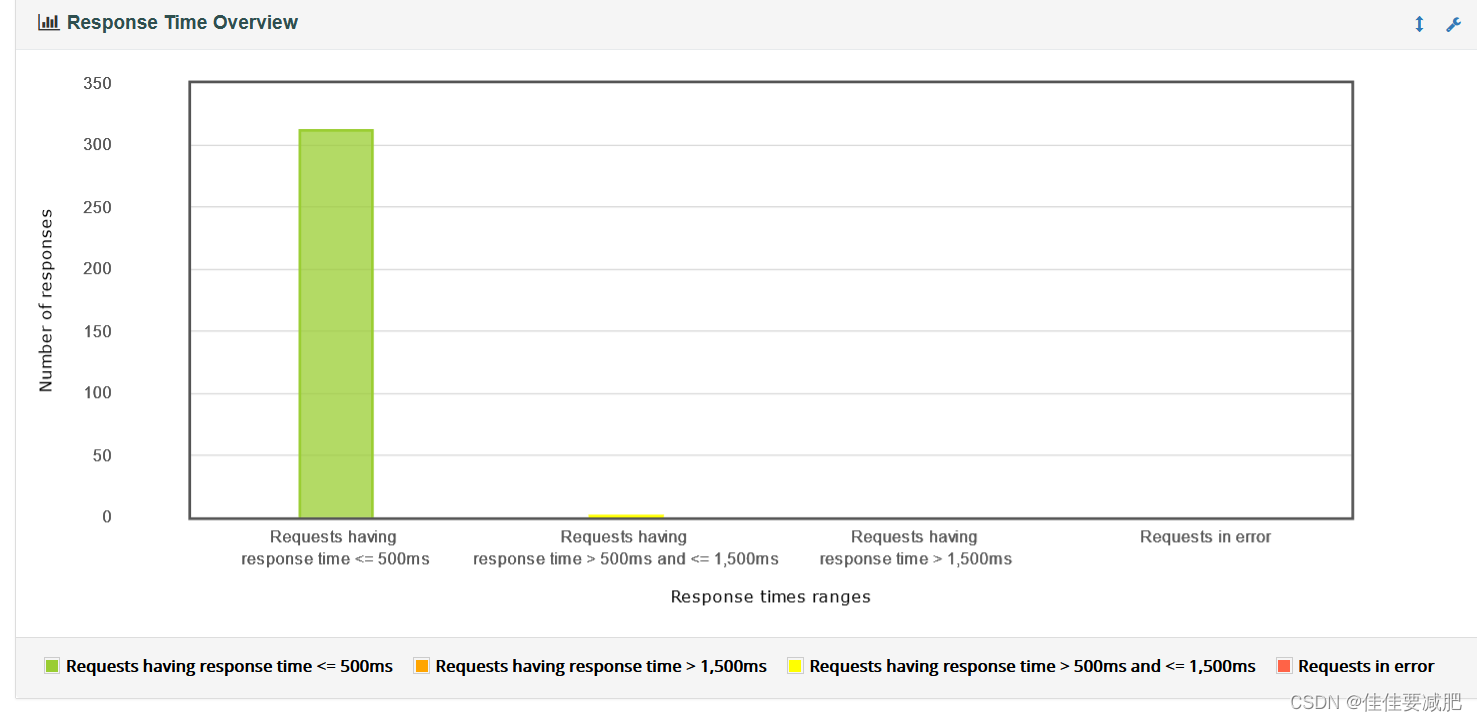Click legend label response time > 500ms and <= 1,500ms

[x=1032, y=666]
